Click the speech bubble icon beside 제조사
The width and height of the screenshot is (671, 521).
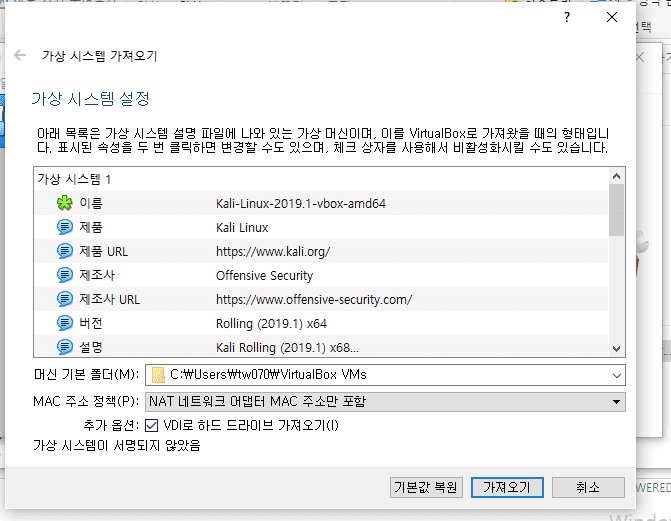click(65, 275)
